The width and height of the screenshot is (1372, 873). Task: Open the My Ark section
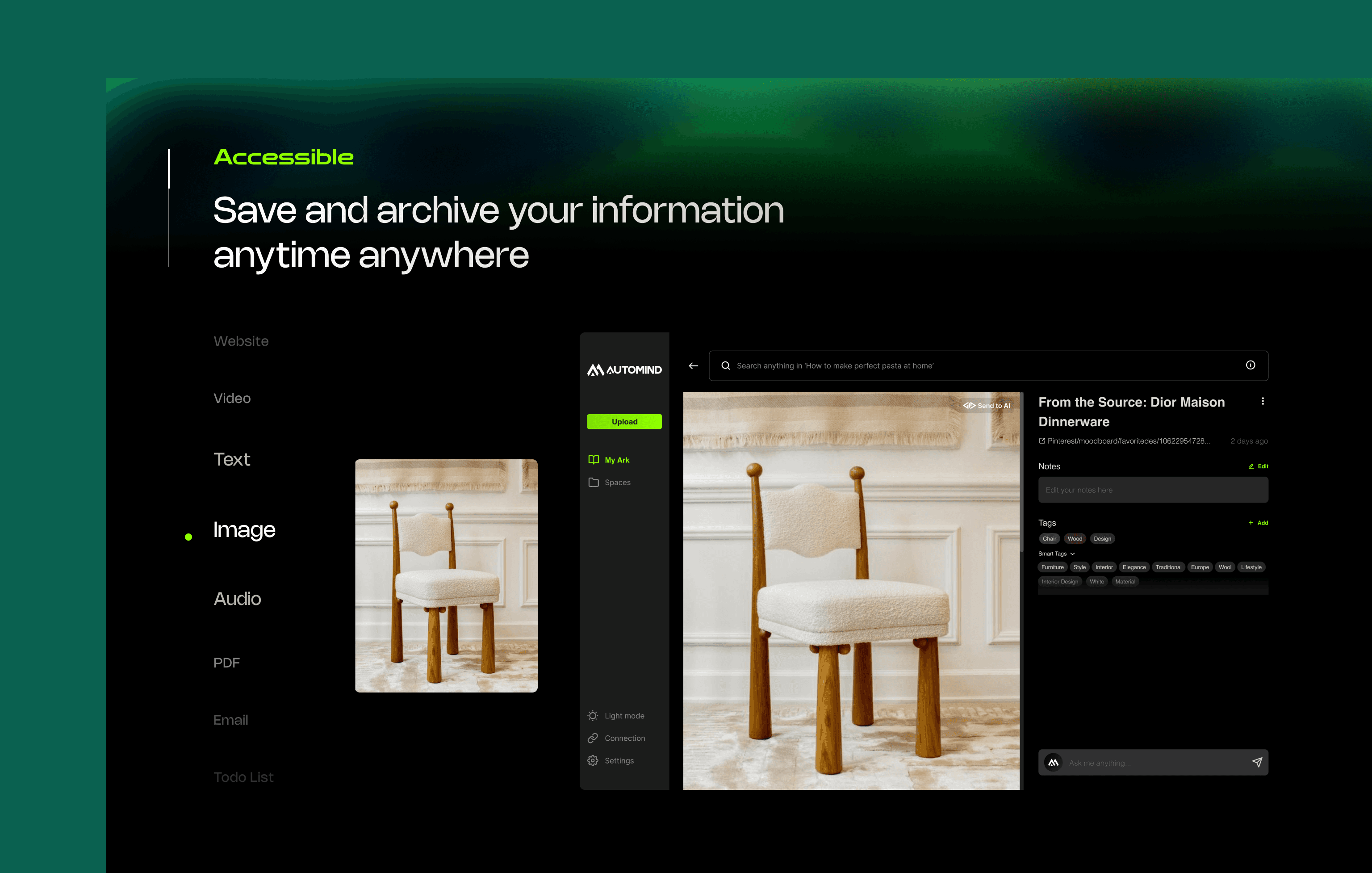click(x=616, y=460)
